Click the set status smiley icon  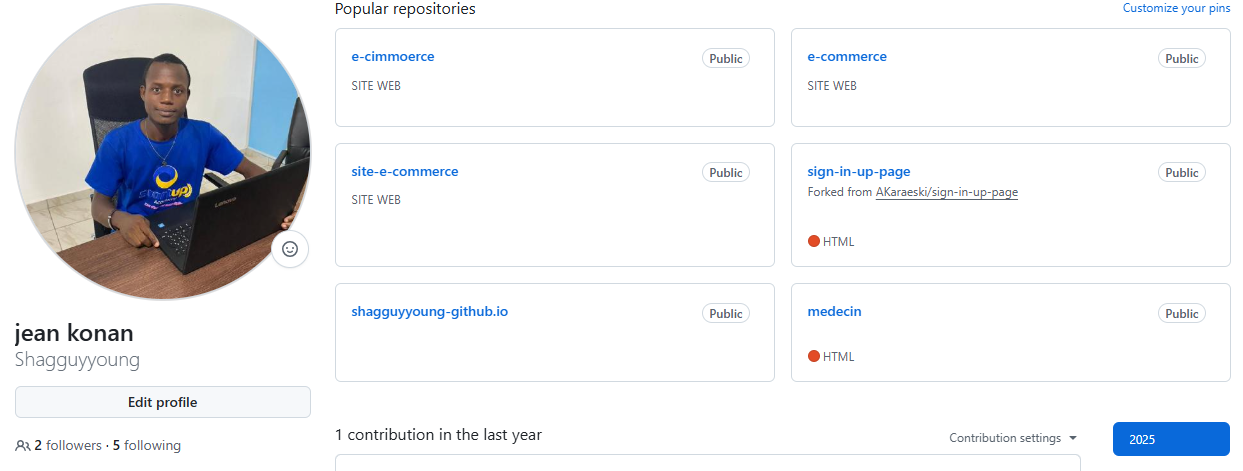290,249
